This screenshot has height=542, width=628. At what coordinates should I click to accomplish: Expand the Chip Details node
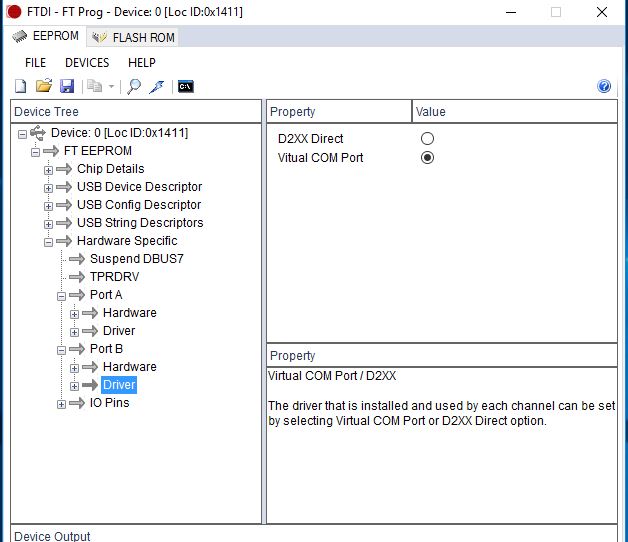(x=48, y=170)
